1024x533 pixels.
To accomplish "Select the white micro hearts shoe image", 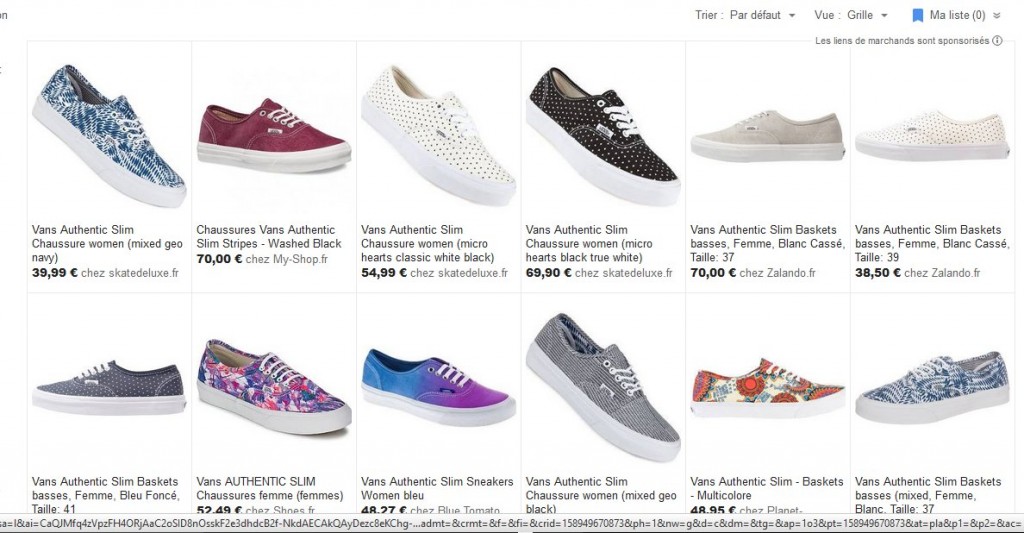I will [438, 135].
